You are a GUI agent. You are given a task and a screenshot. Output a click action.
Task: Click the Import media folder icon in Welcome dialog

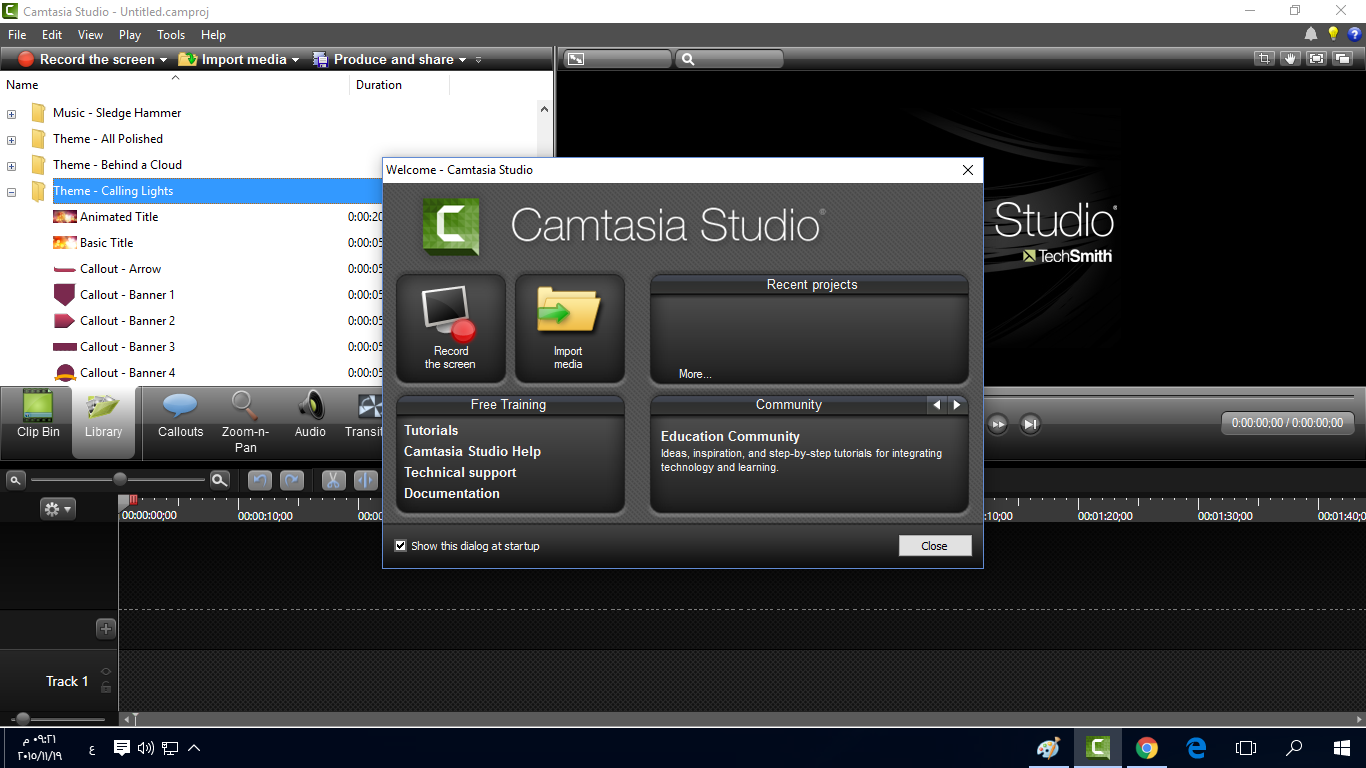point(568,310)
